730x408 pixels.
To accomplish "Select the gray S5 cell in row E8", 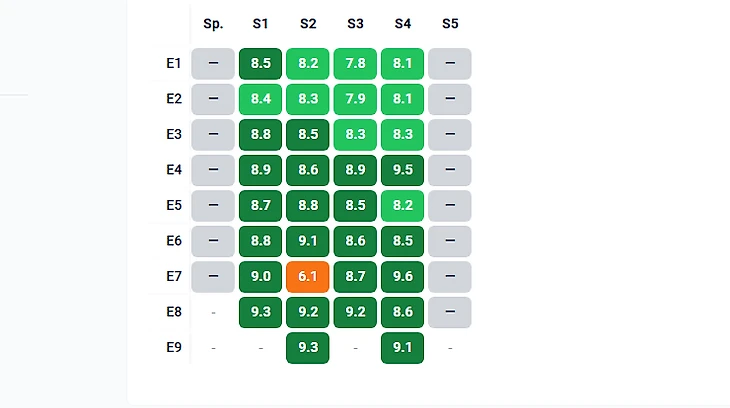I will click(450, 312).
